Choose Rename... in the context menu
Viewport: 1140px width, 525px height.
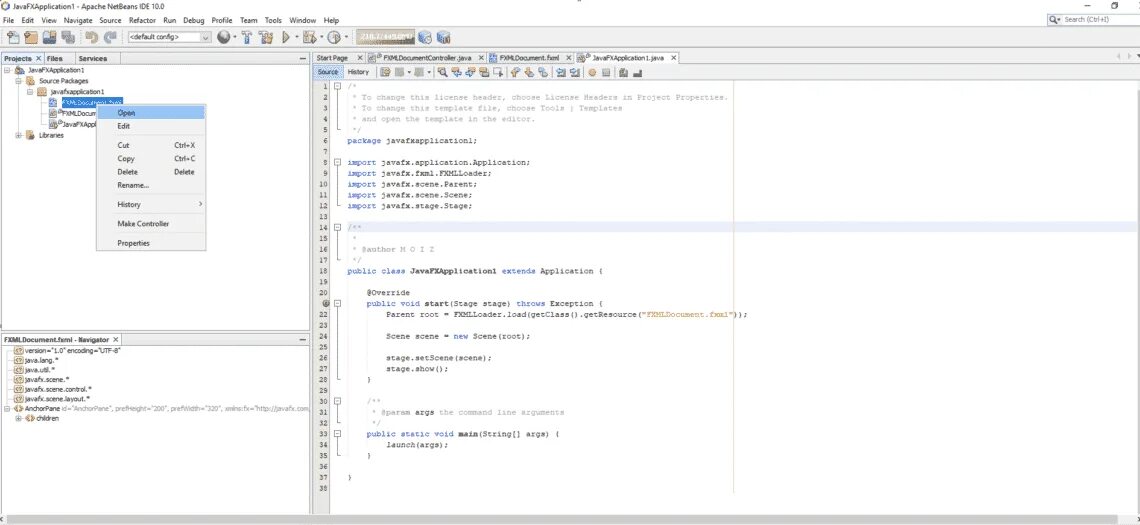pyautogui.click(x=150, y=185)
